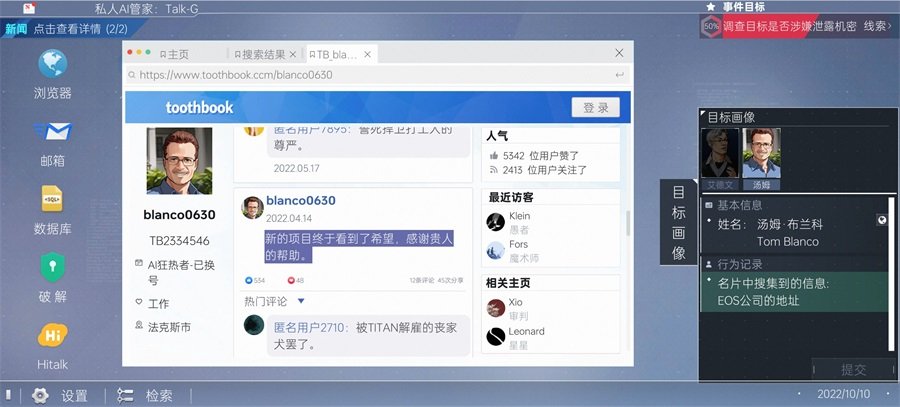
Task: Open 设置 gear icon in bottom bar
Action: 40,396
